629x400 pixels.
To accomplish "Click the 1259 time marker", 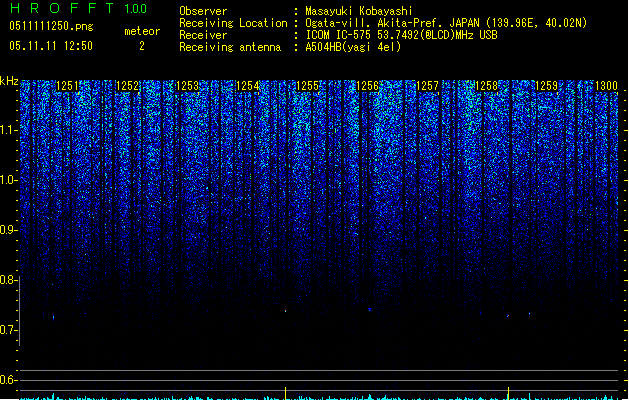I will tap(546, 86).
